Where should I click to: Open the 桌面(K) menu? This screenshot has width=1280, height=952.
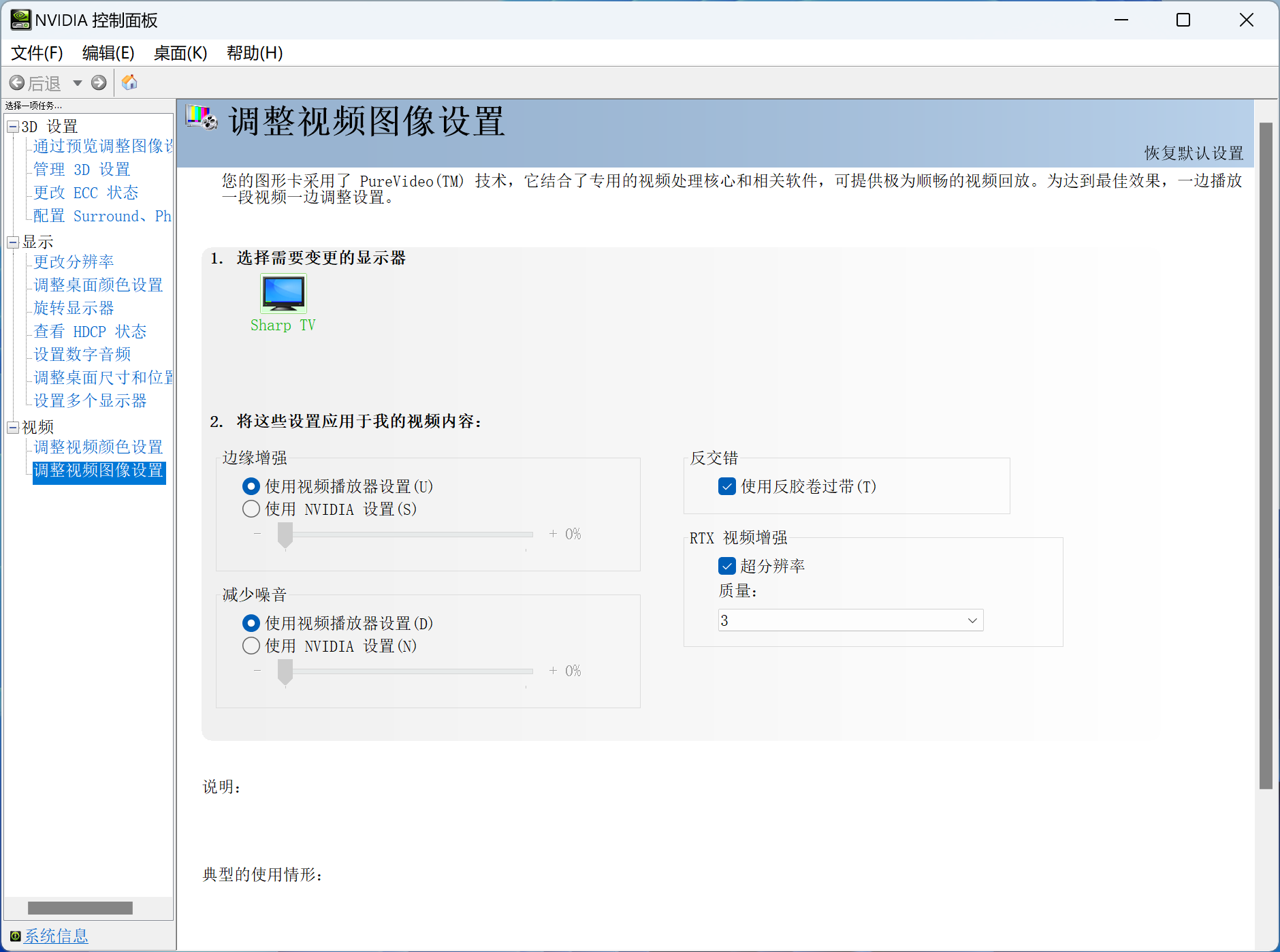(180, 53)
